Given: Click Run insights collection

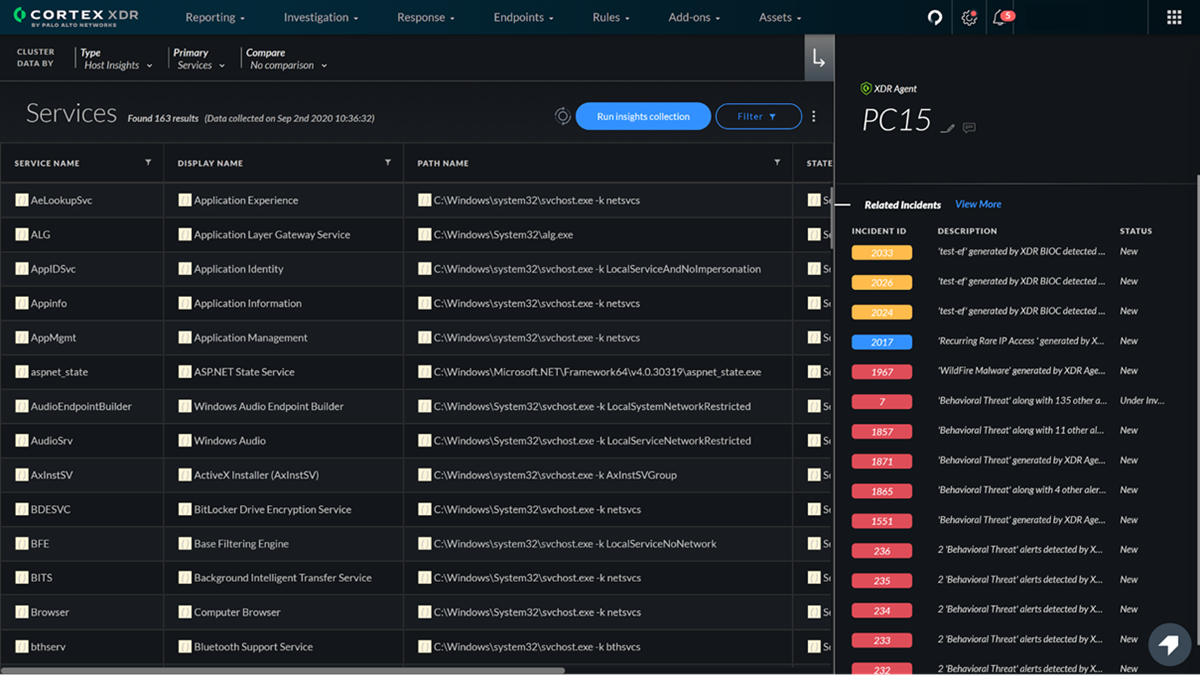Looking at the screenshot, I should pyautogui.click(x=643, y=116).
